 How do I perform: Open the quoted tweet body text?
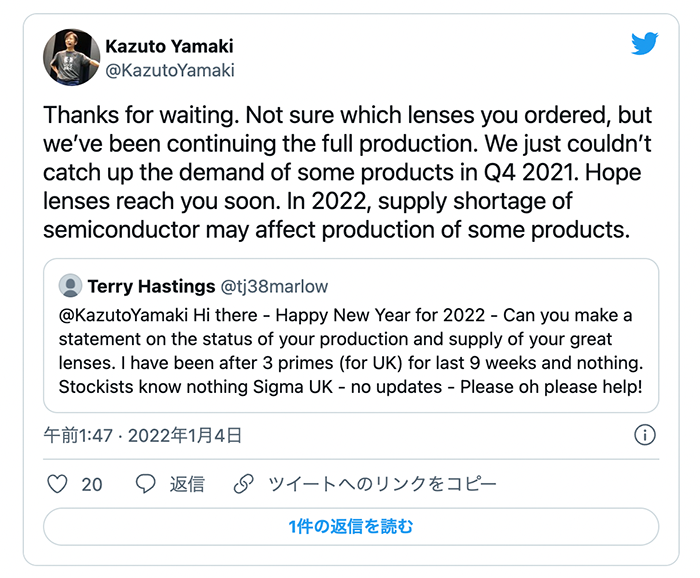(351, 351)
